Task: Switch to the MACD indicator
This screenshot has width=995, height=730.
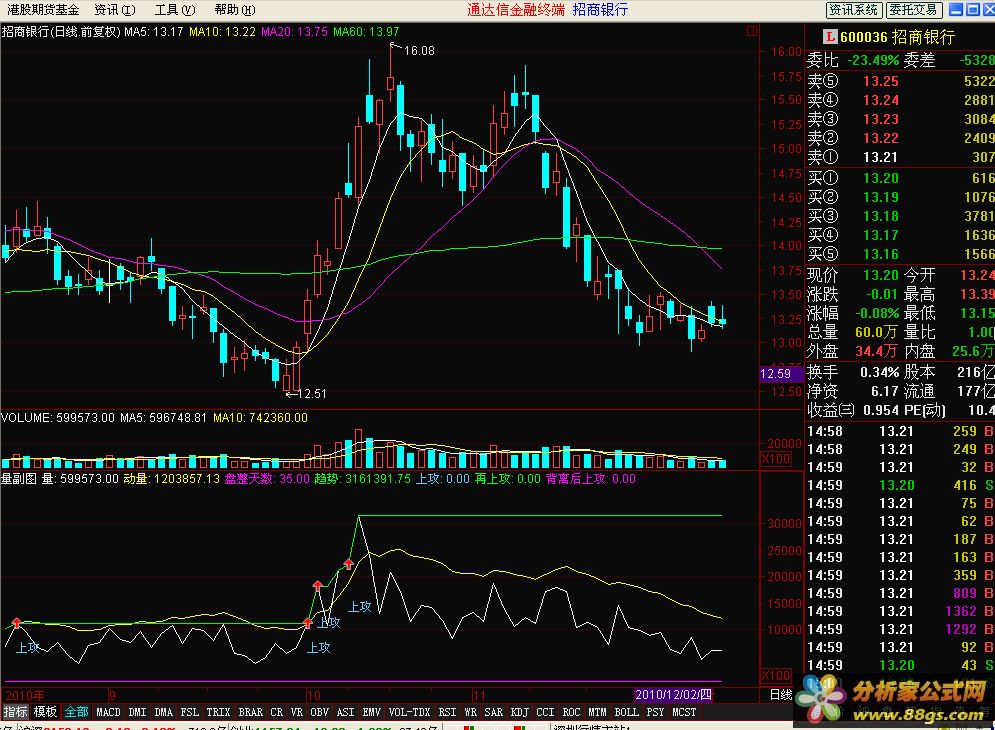Action: (108, 712)
